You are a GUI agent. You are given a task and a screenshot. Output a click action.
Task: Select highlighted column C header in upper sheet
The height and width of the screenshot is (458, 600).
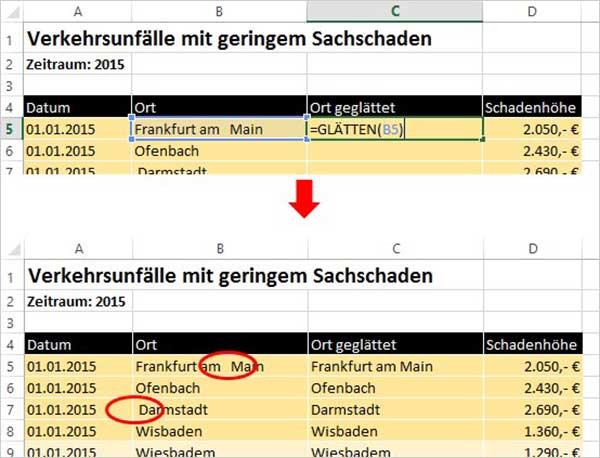[395, 11]
